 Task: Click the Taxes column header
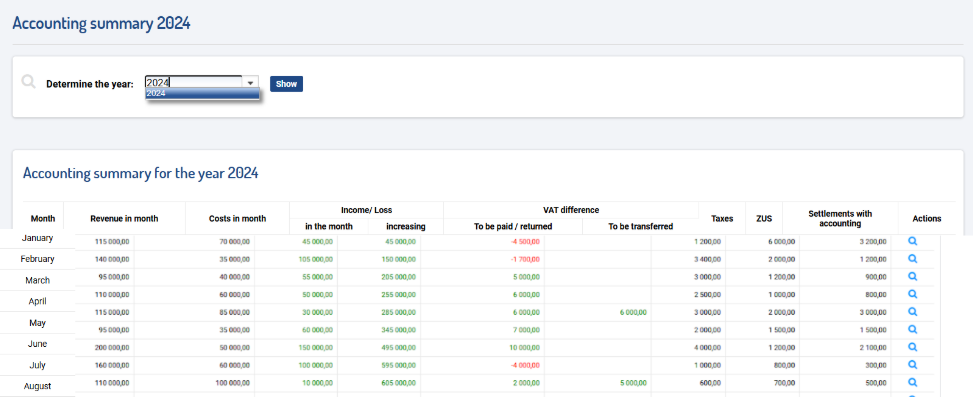tap(722, 218)
